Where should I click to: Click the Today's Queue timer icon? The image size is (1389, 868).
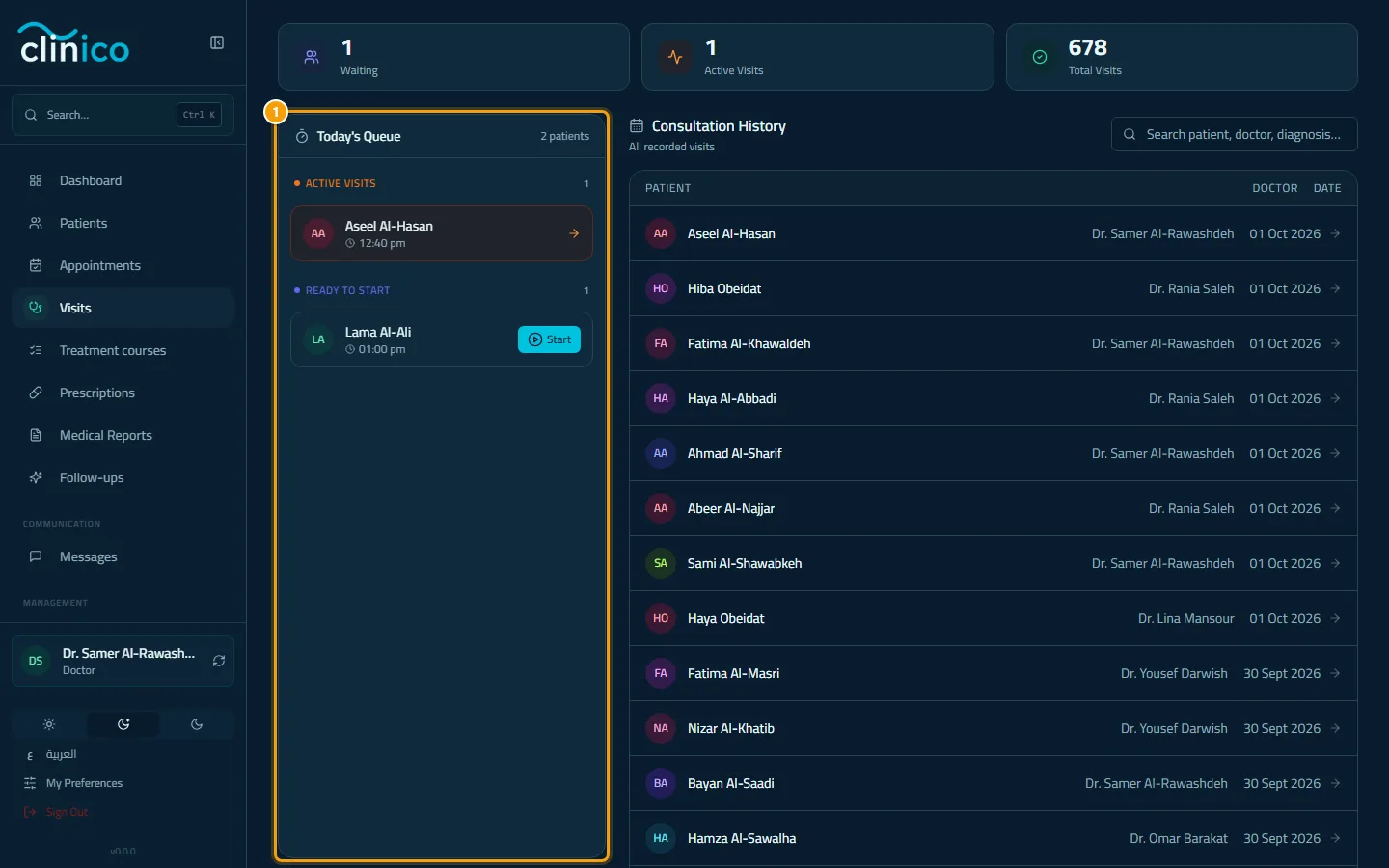tap(302, 136)
